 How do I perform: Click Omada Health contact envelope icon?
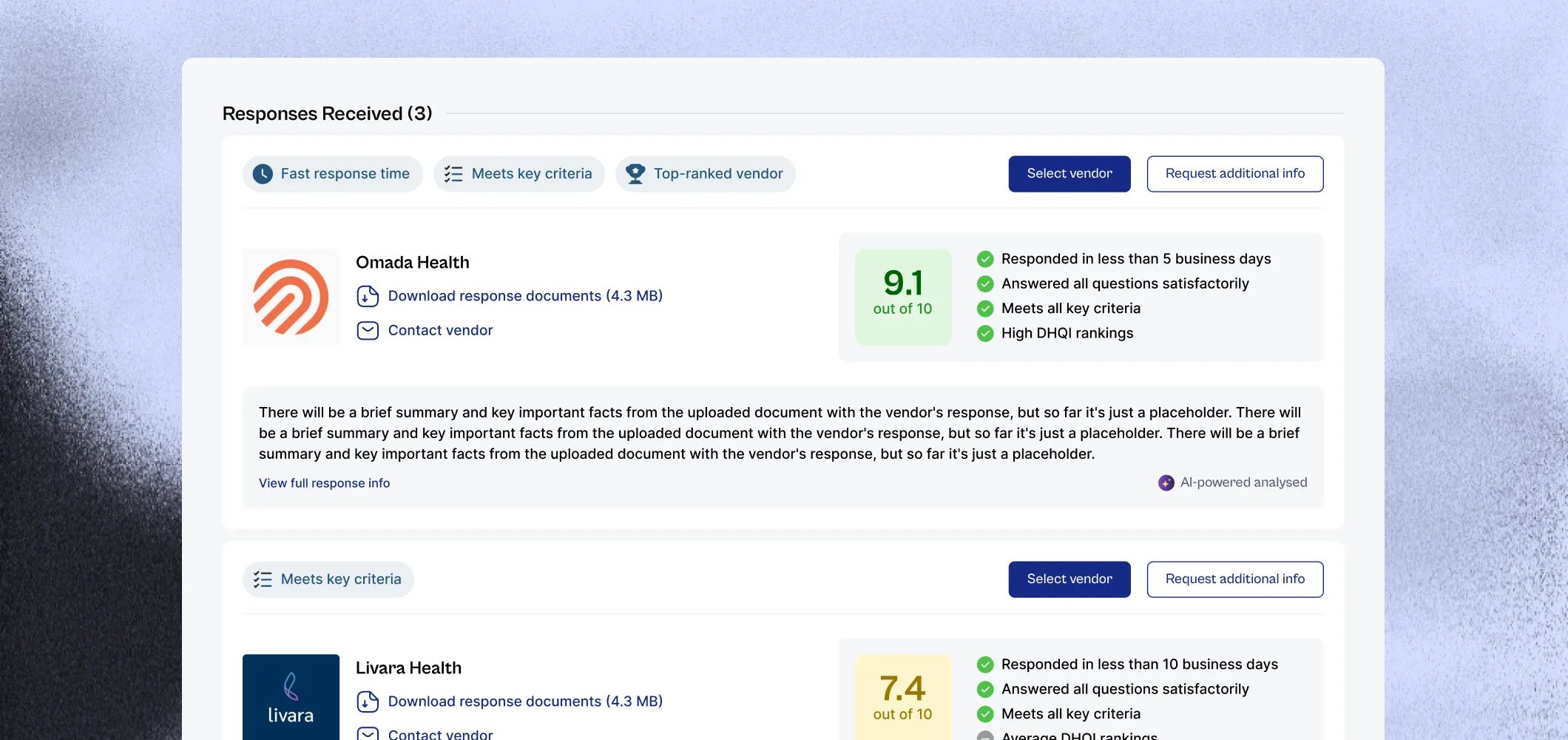pos(368,331)
